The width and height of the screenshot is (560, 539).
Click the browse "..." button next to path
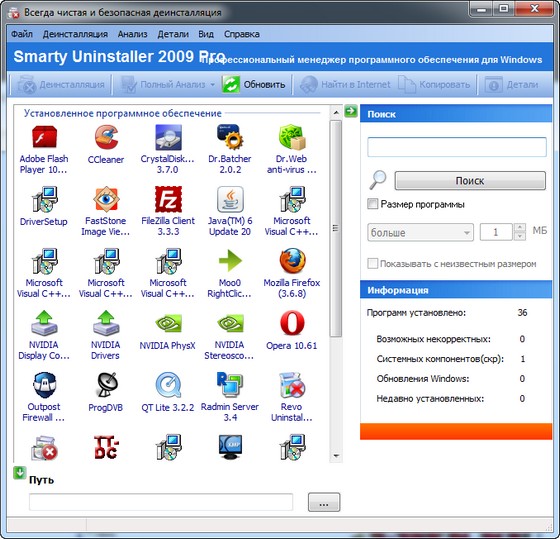[x=324, y=502]
